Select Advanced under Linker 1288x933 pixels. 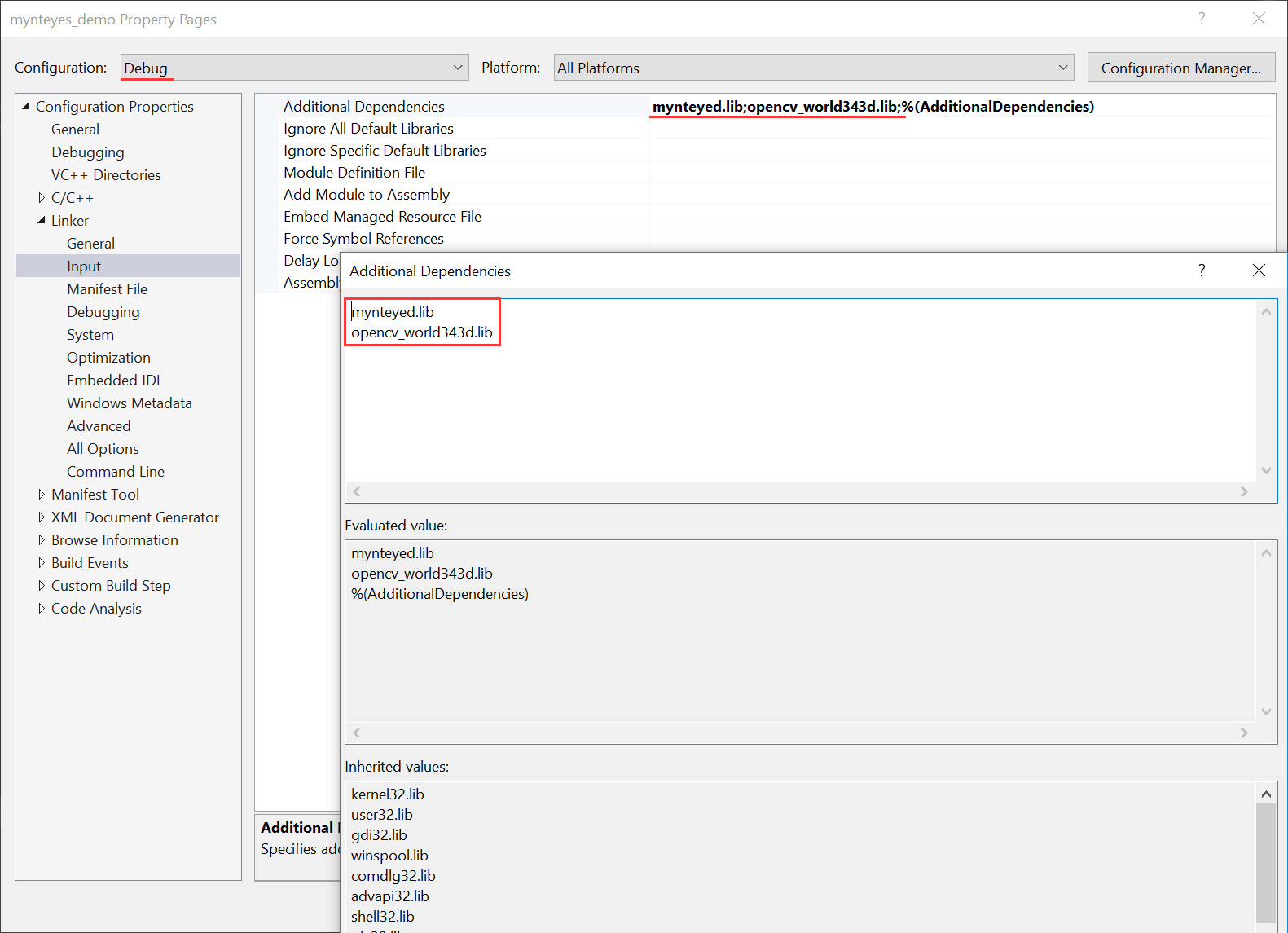(x=99, y=426)
